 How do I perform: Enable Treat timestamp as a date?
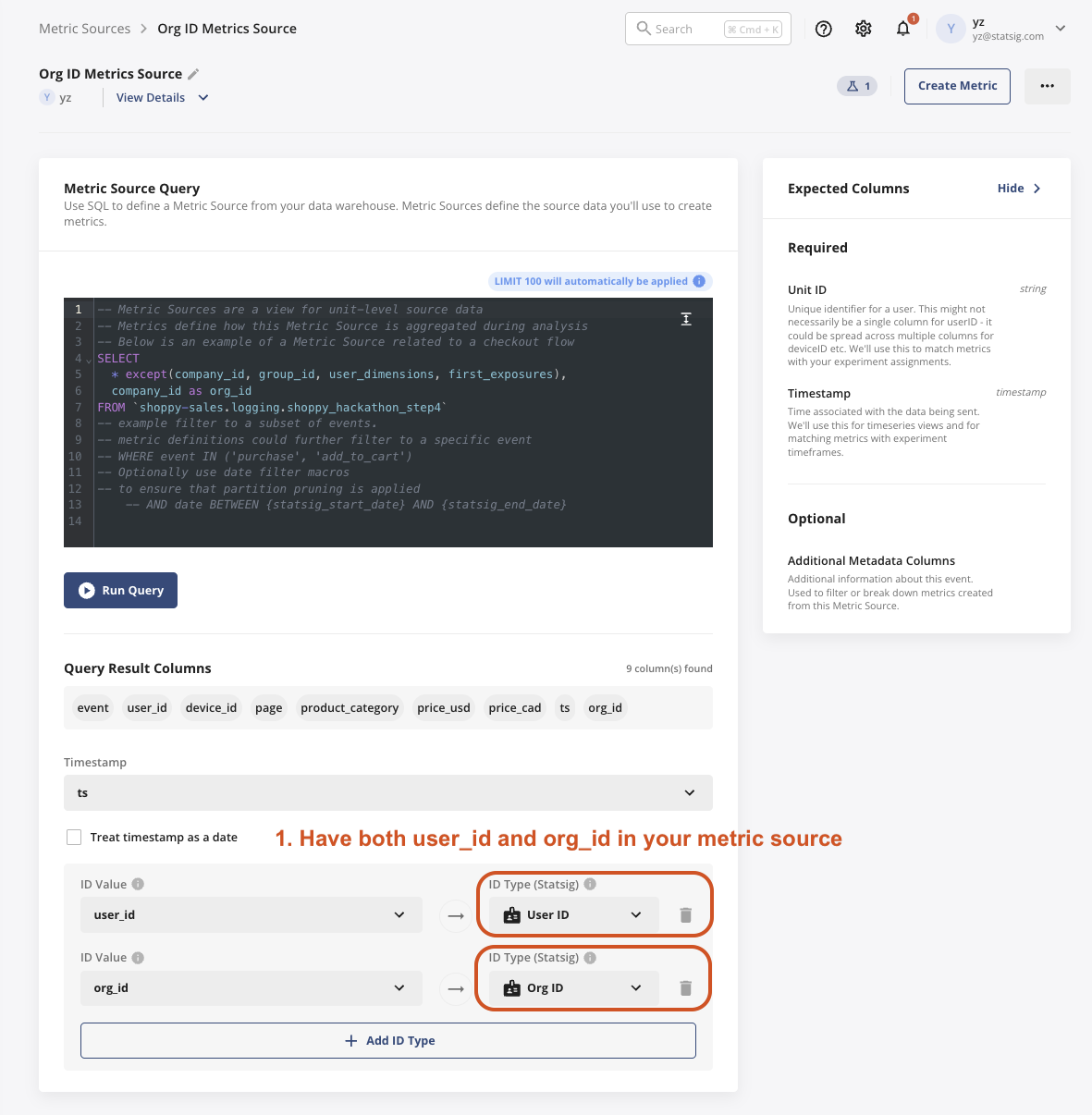(x=74, y=837)
